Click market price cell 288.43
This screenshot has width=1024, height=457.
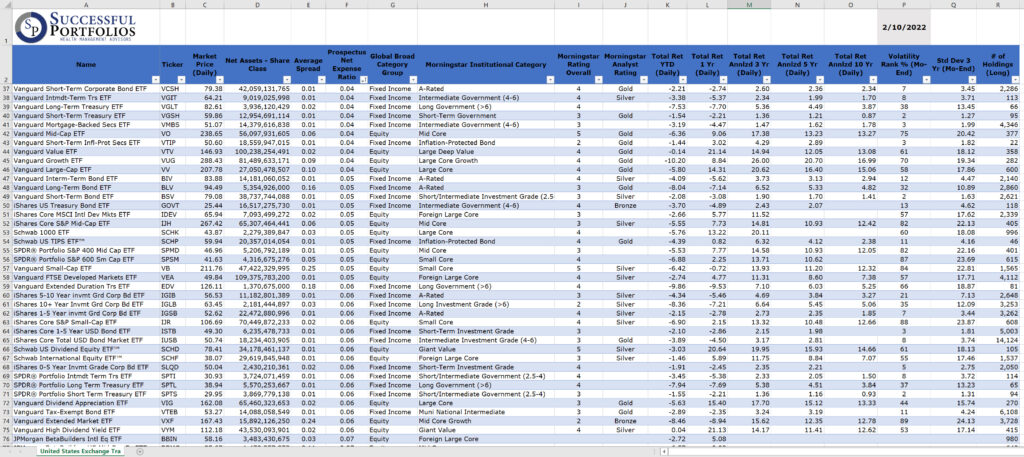tap(205, 160)
